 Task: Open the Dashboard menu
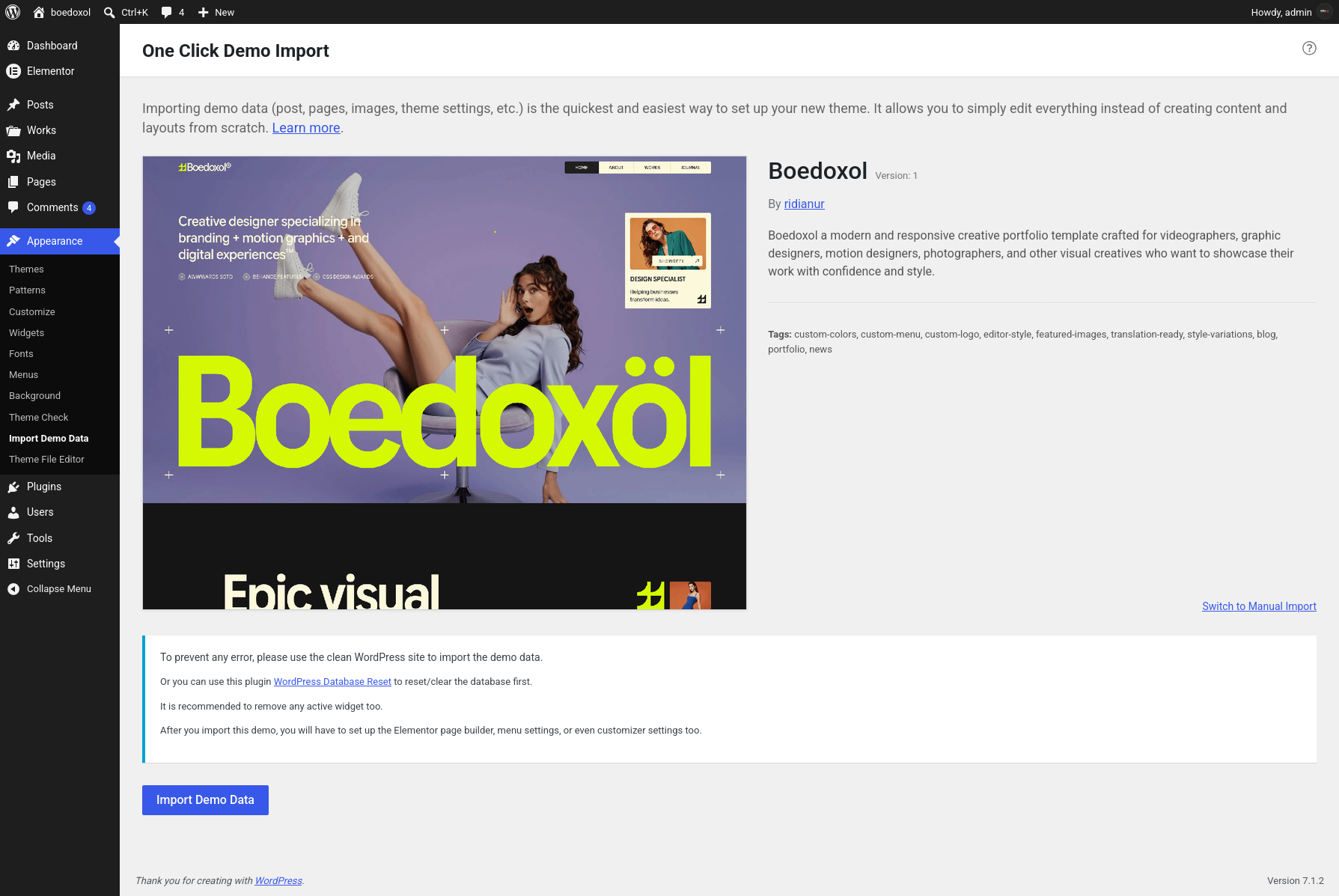60,46
